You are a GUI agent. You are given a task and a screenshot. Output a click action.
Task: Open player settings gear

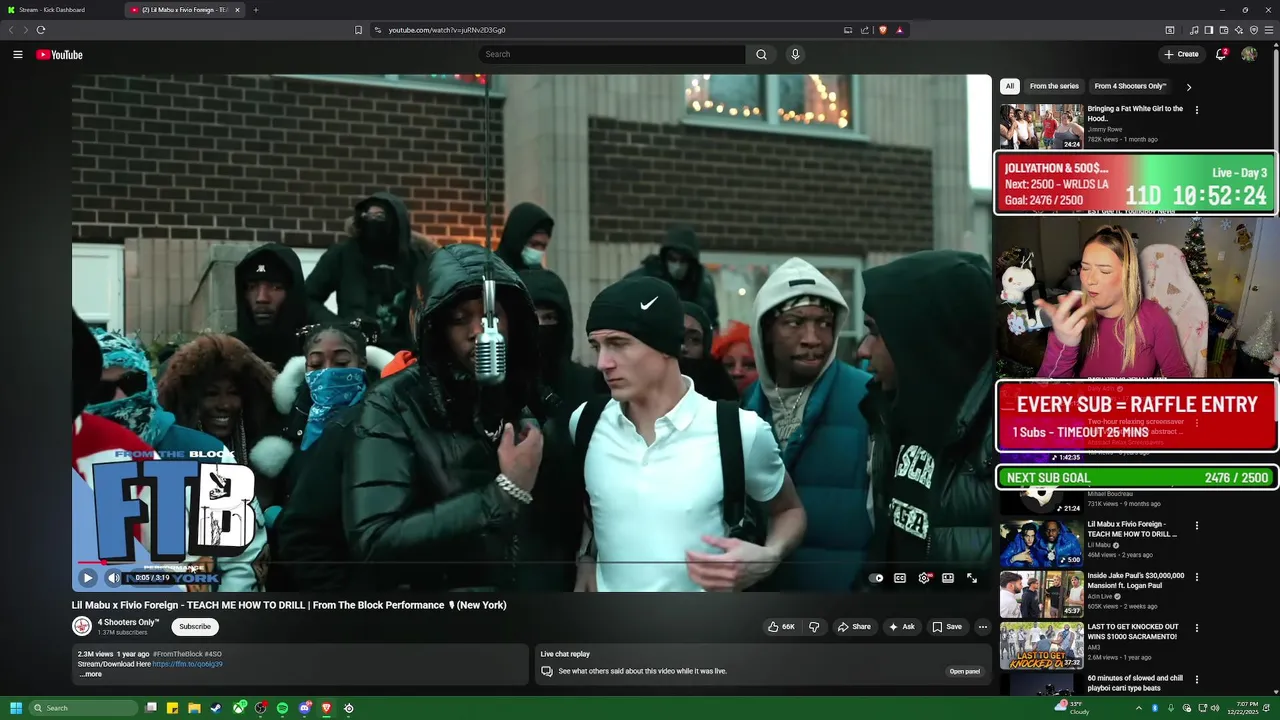pos(924,578)
